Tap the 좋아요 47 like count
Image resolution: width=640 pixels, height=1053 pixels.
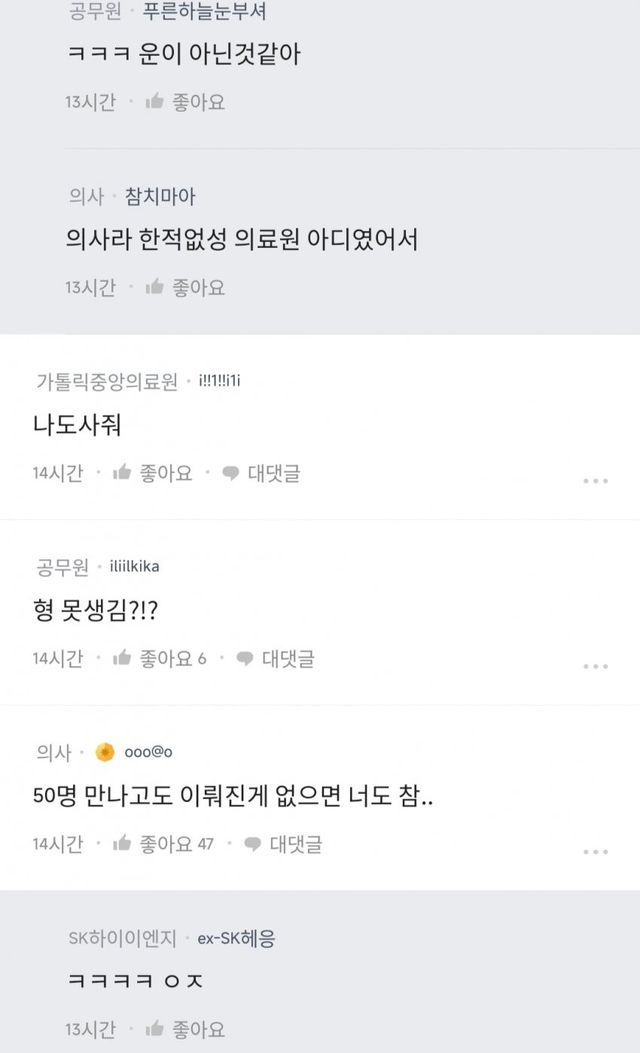177,844
